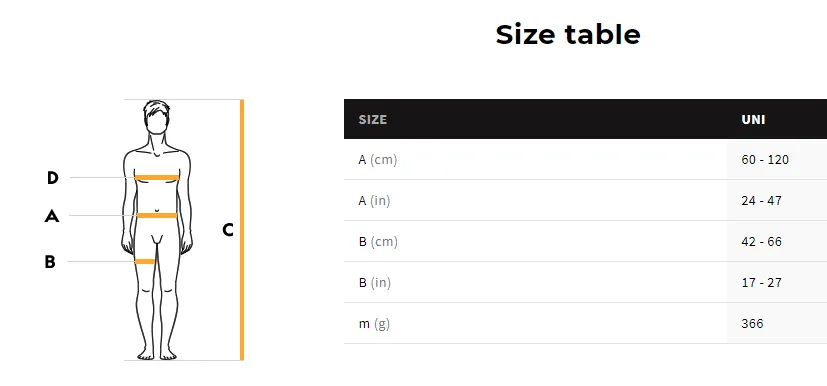Click the orange waist measurement bar A

pyautogui.click(x=157, y=215)
